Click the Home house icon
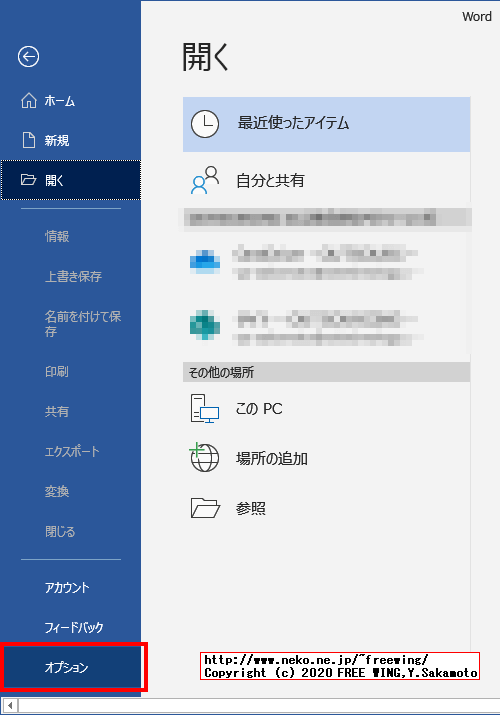The width and height of the screenshot is (500, 715). click(x=29, y=100)
